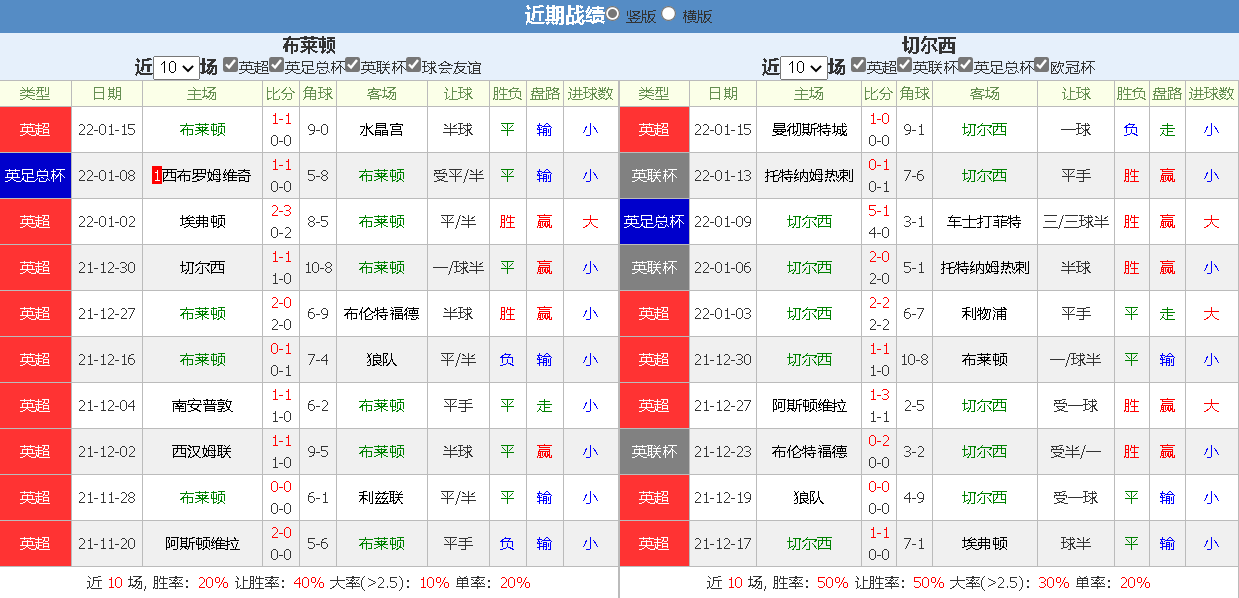This screenshot has width=1239, height=598.
Task: Click the 2-3 score against 埃弗顿
Action: [x=281, y=210]
